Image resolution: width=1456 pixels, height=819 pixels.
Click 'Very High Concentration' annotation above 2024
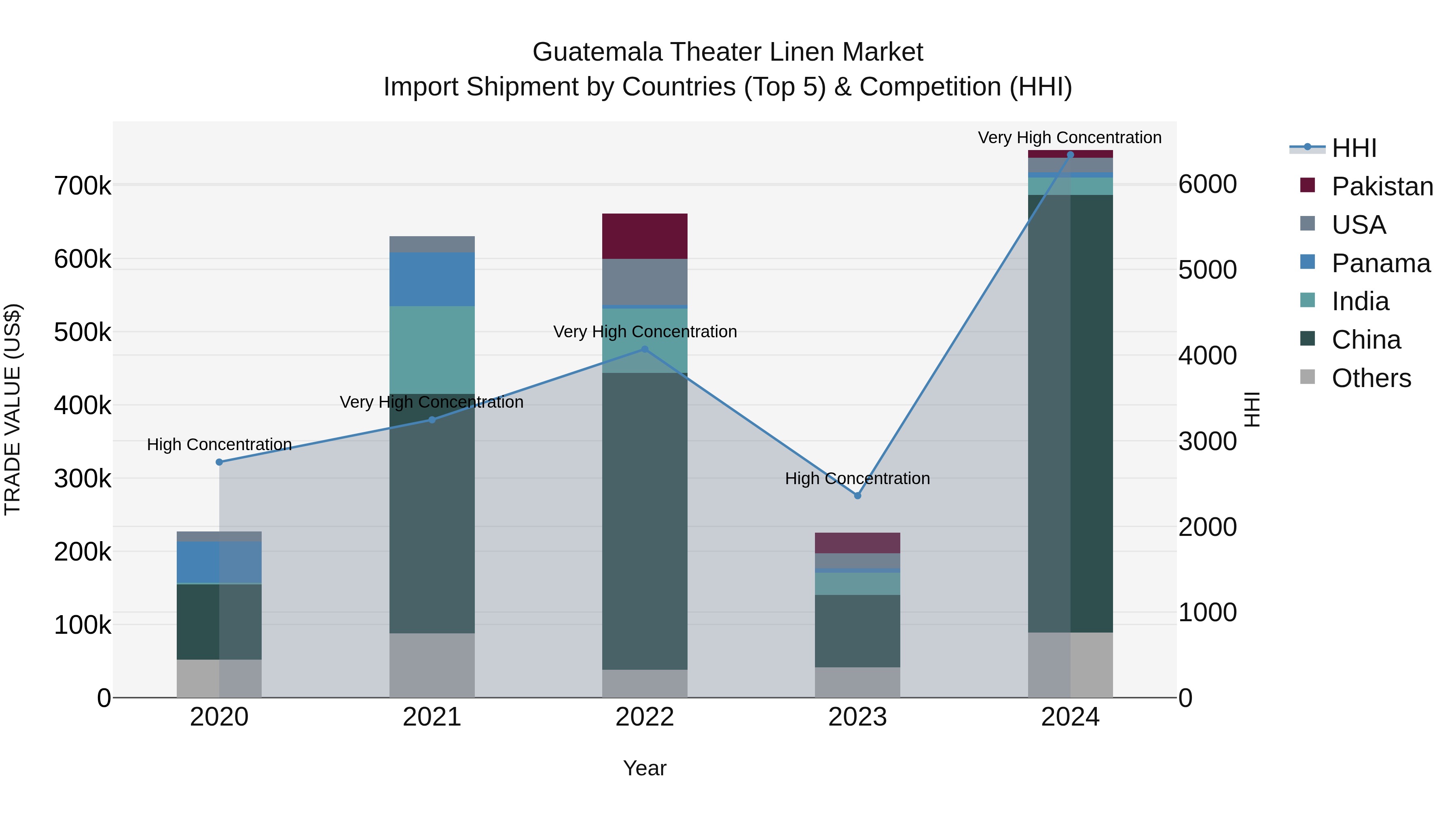(x=1070, y=138)
